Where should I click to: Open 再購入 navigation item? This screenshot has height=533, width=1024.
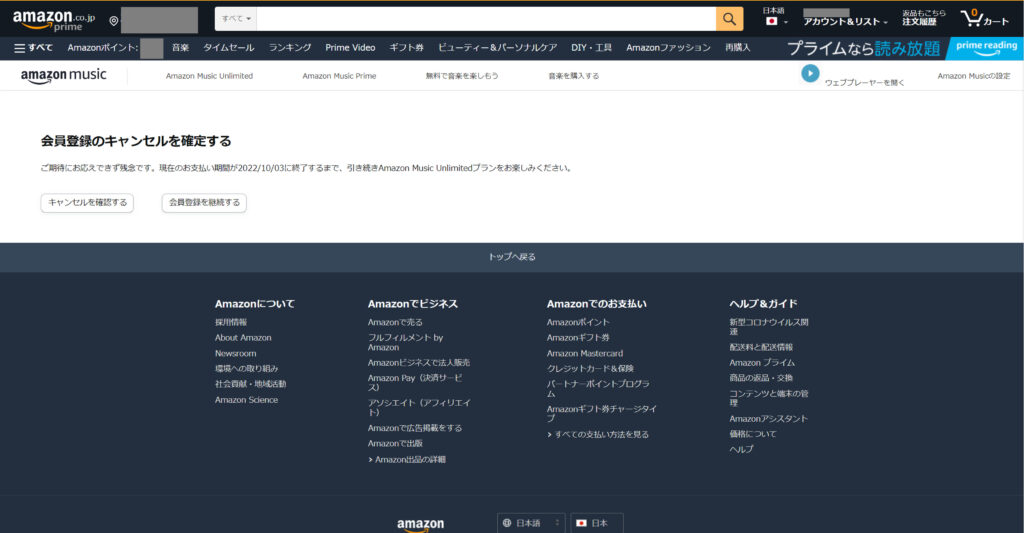[737, 48]
